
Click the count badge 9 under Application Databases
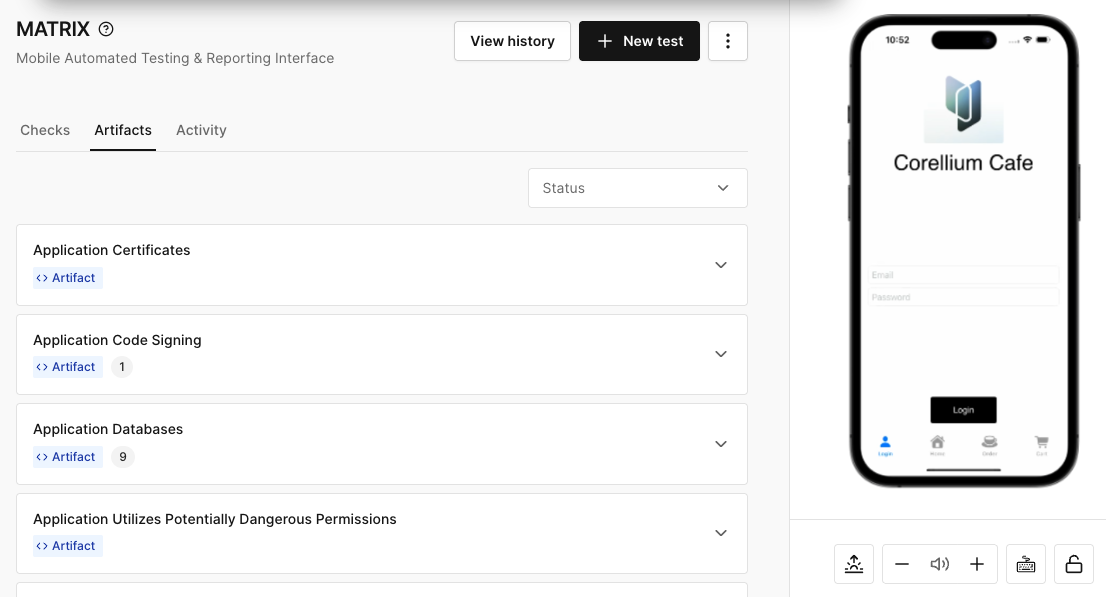(123, 457)
